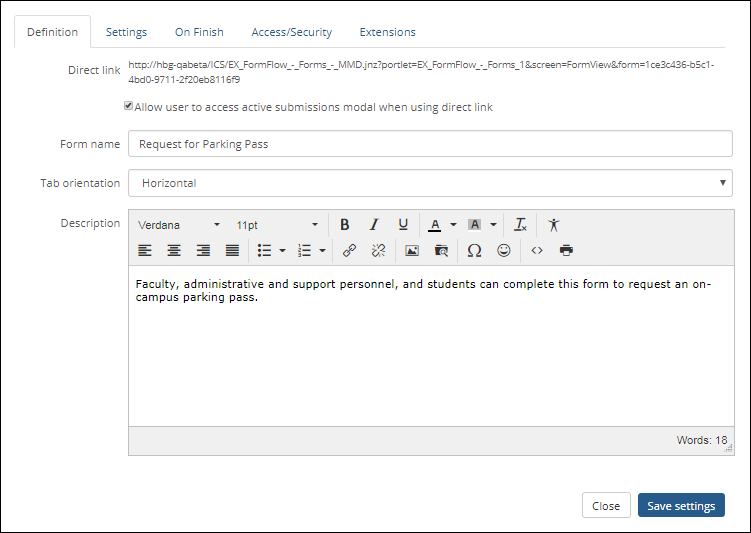Apply italic formatting to text
751x533 pixels.
374,225
